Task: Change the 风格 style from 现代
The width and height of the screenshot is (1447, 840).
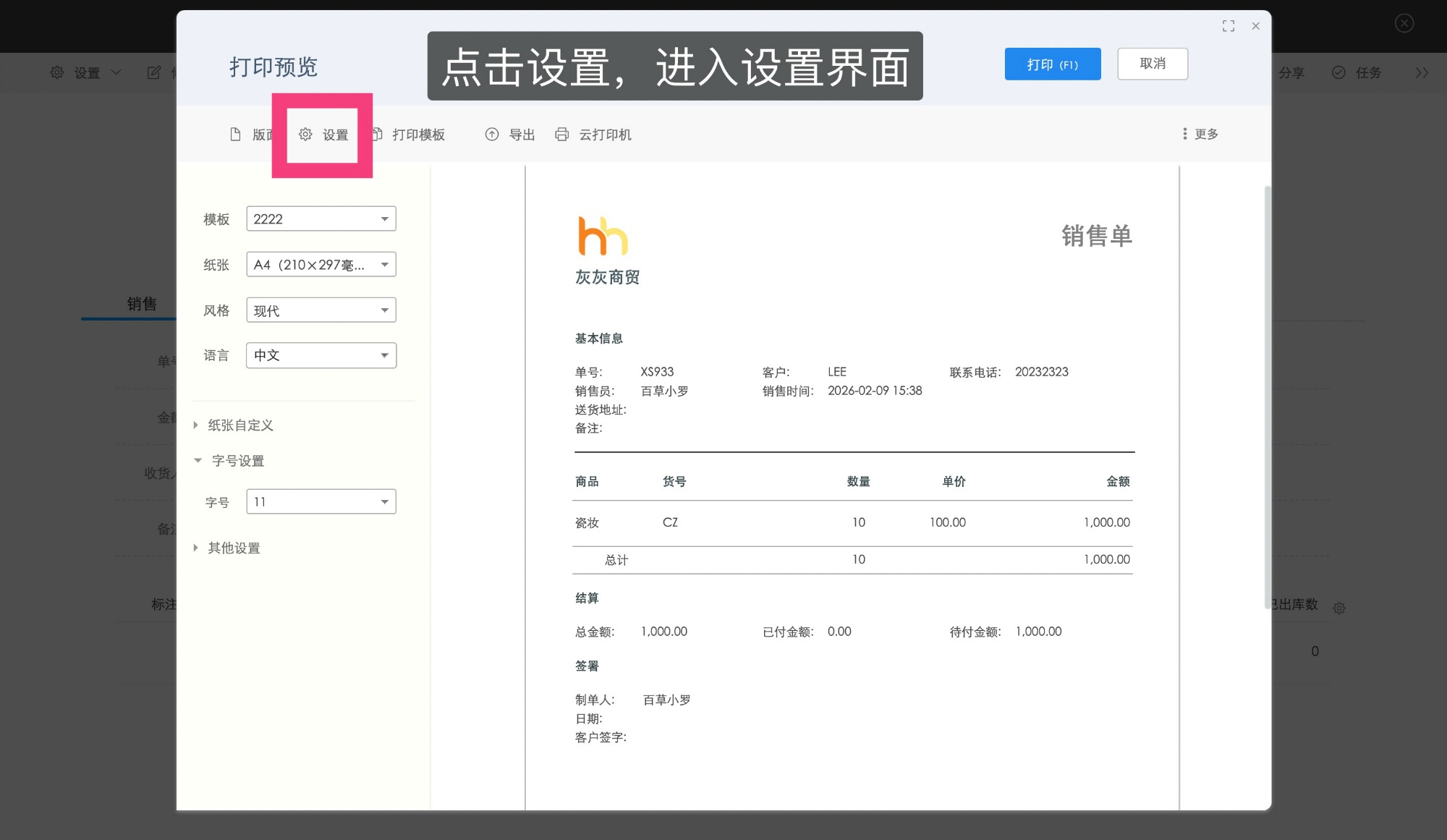Action: 321,310
